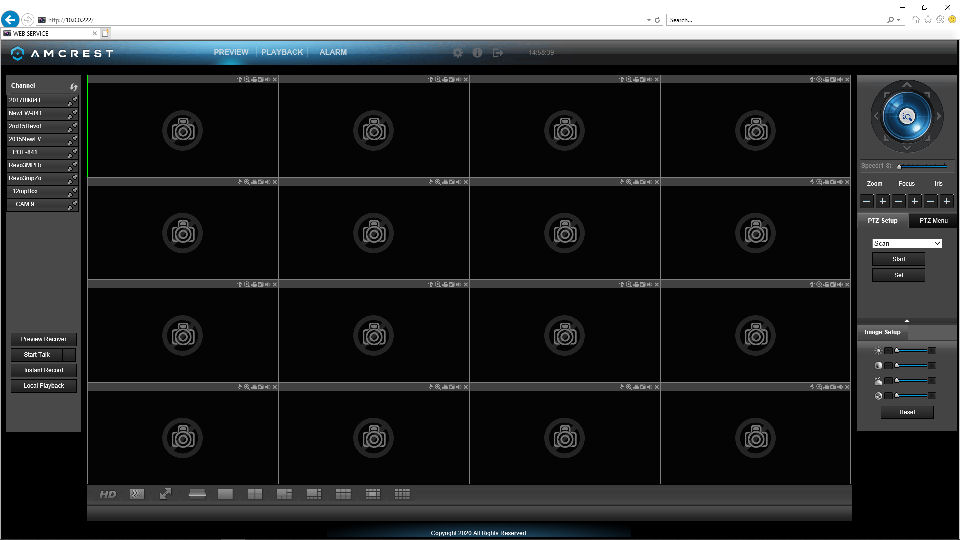This screenshot has height=540, width=960.
Task: Choose the six-window split layout
Action: pos(284,494)
